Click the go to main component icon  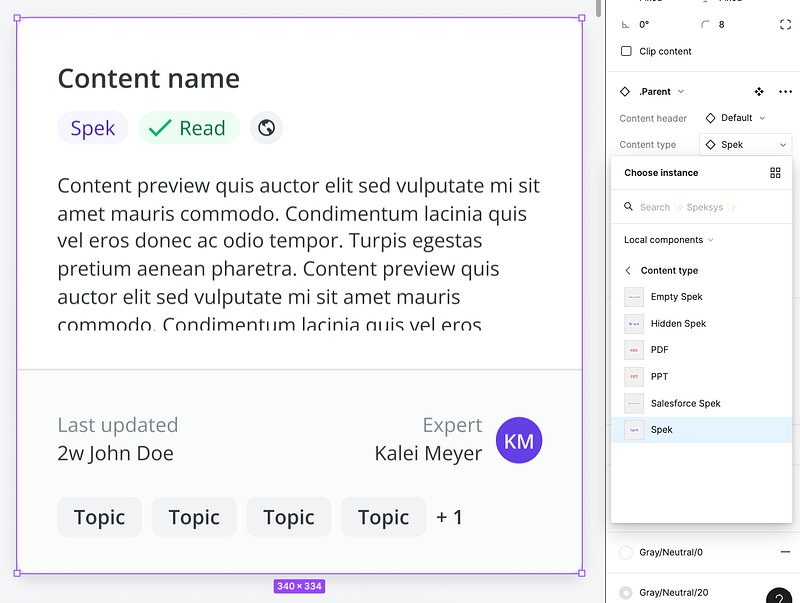pos(759,92)
